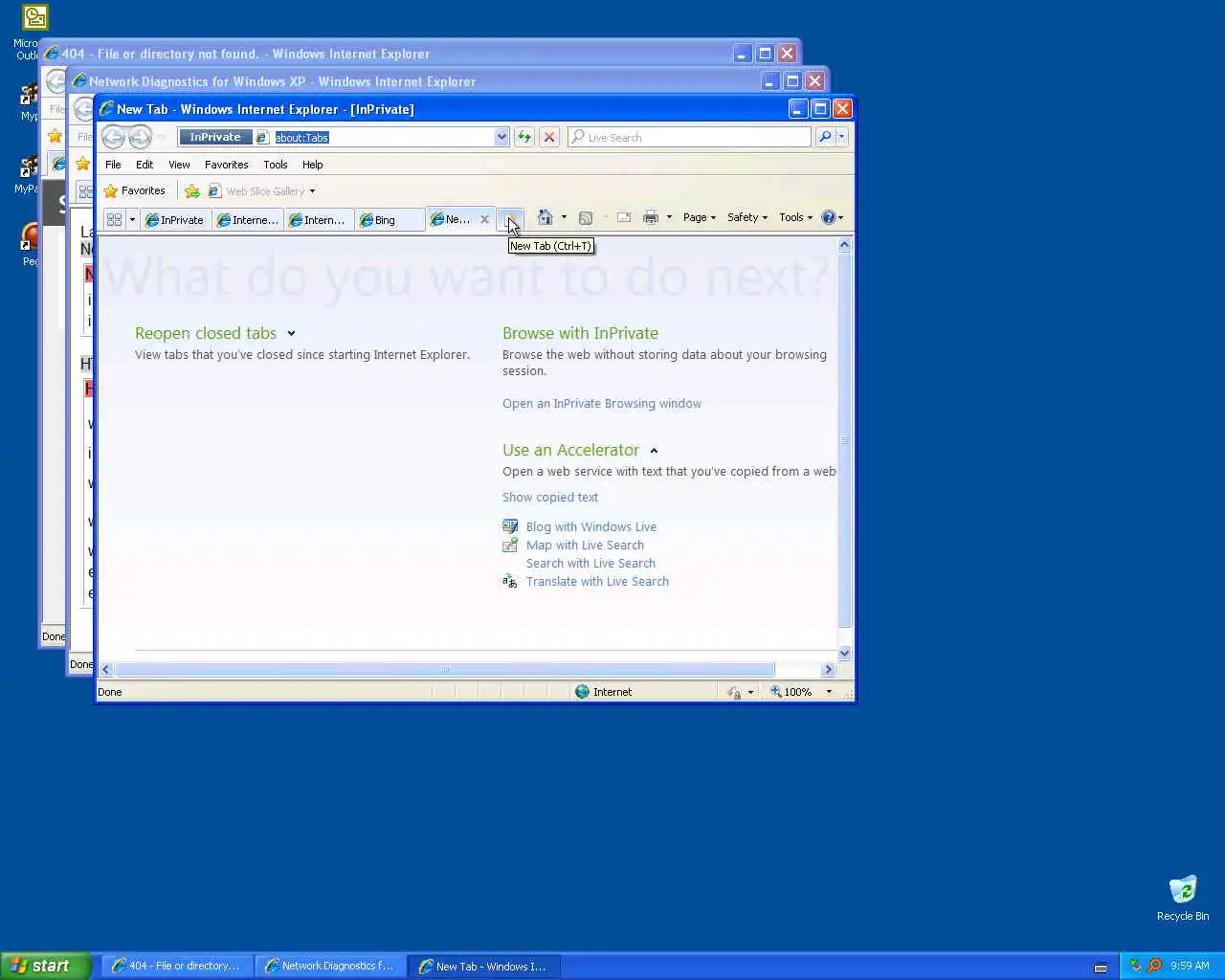
Task: Click the New Tab button
Action: [x=510, y=219]
